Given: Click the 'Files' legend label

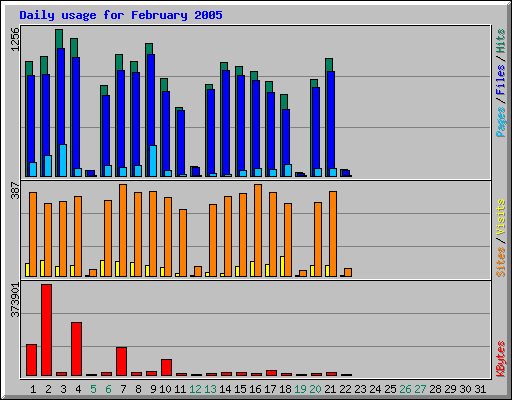Looking at the screenshot, I should coord(501,79).
